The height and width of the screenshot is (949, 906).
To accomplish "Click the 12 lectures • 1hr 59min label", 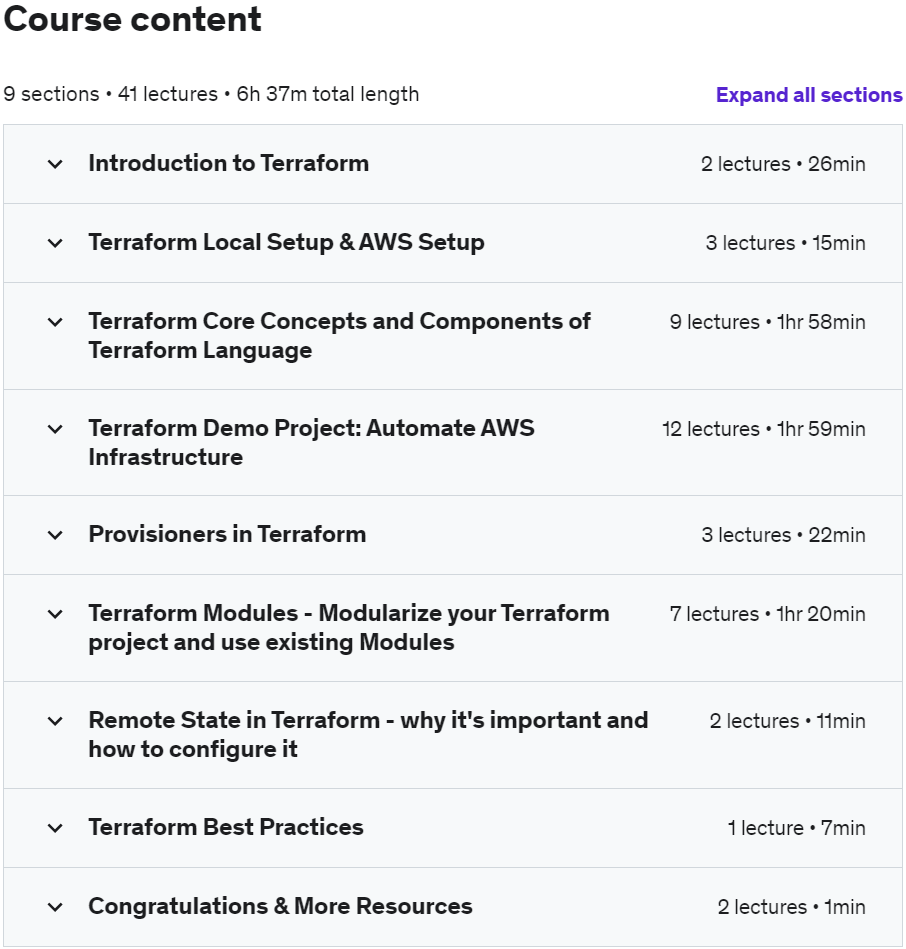I will 764,429.
